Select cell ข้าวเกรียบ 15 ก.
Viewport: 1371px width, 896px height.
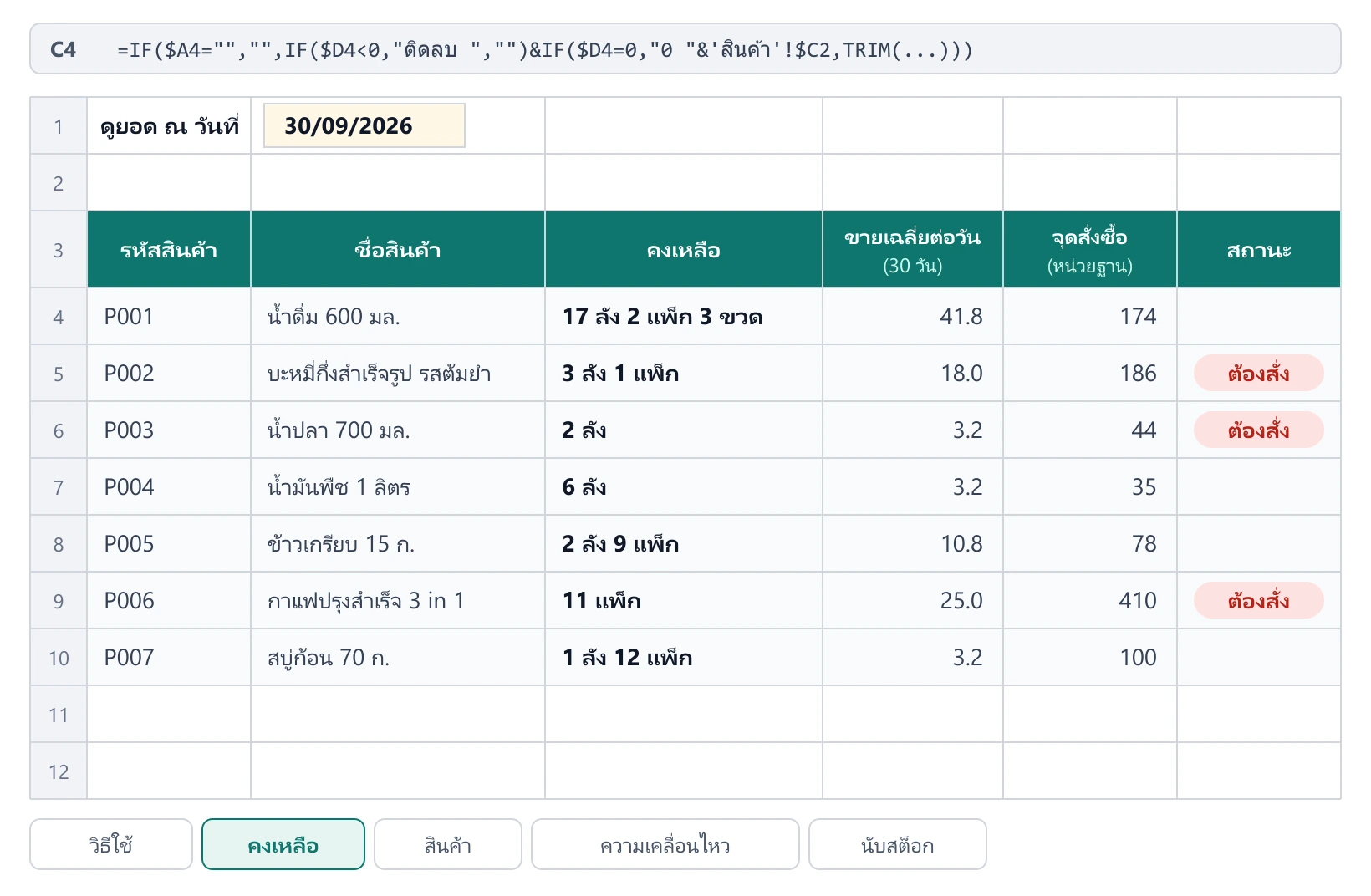click(398, 544)
